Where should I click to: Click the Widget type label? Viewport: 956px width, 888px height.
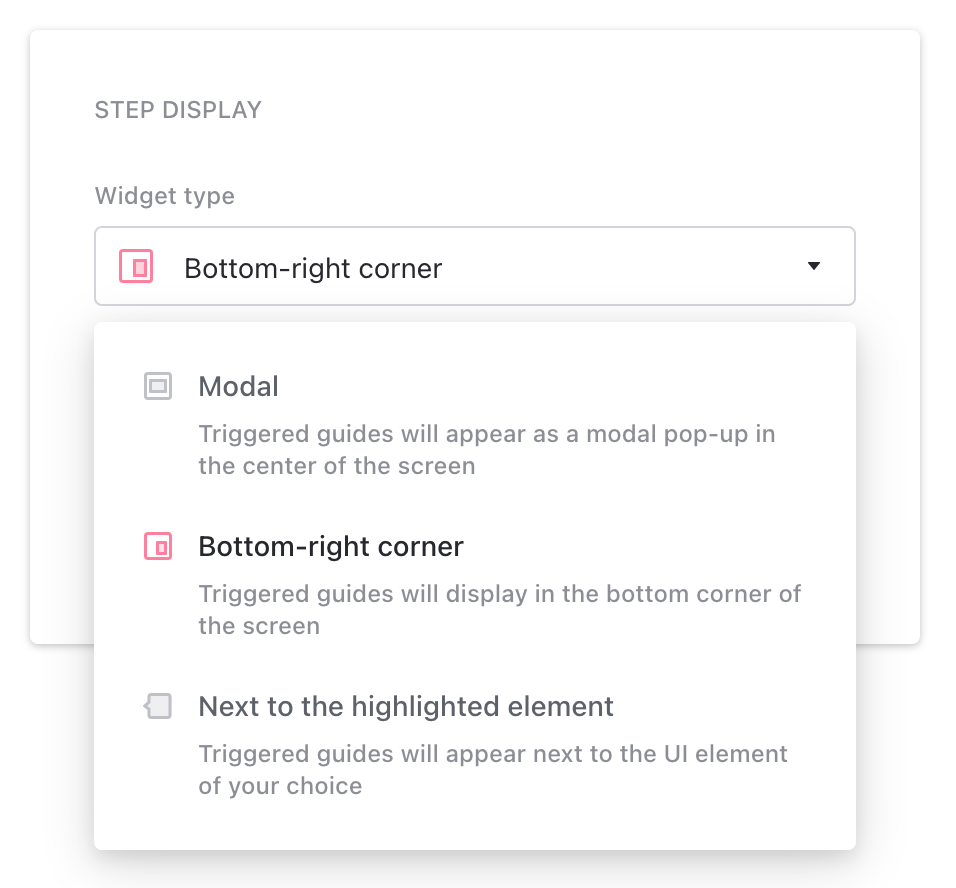click(x=165, y=196)
